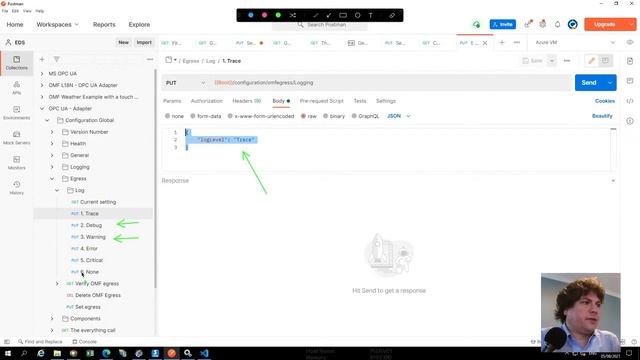640x360 pixels.
Task: Open the info icon in right sidebar
Action: click(630, 121)
